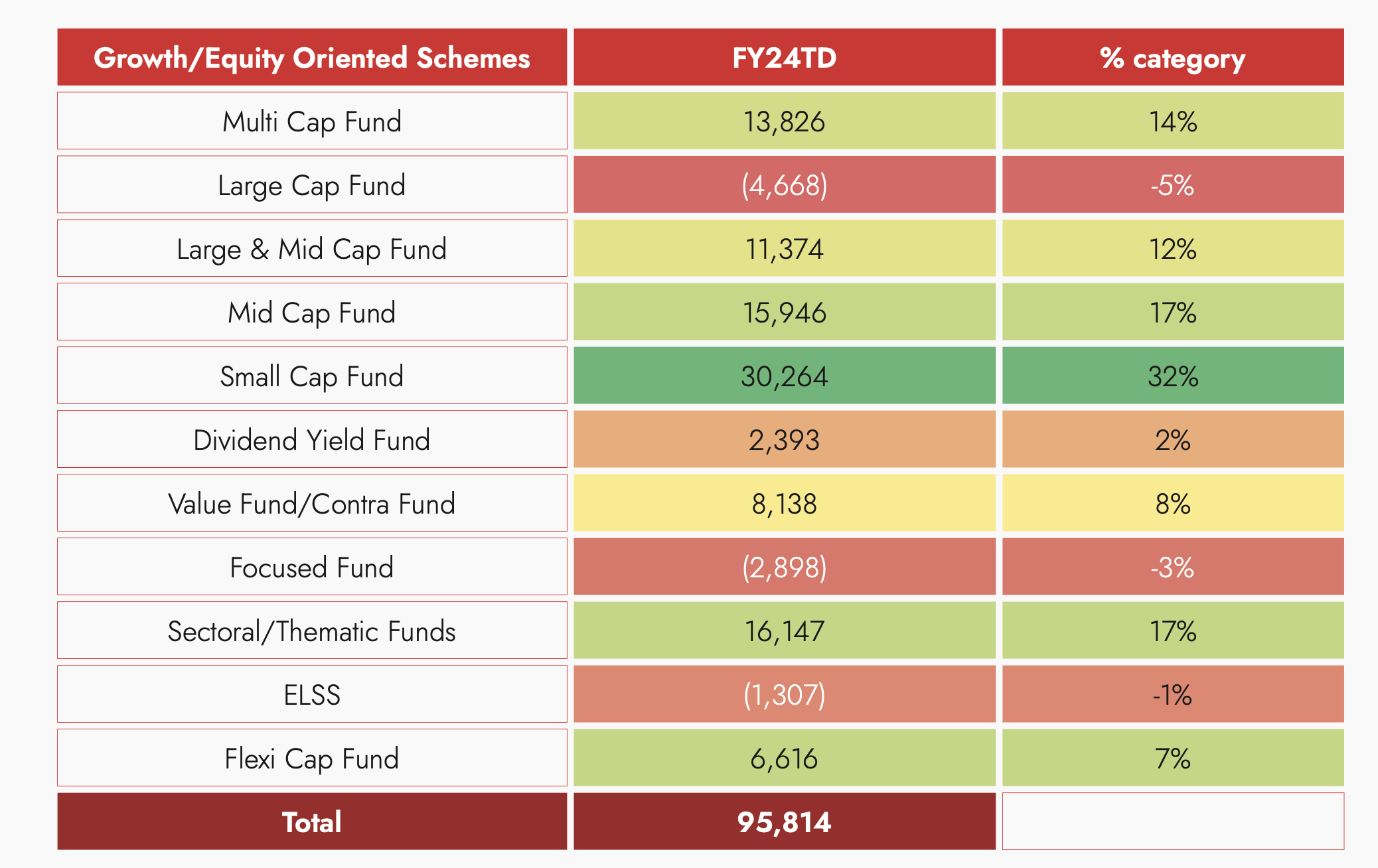Viewport: 1378px width, 868px height.
Task: Click the % category column header
Action: pyautogui.click(x=1172, y=58)
